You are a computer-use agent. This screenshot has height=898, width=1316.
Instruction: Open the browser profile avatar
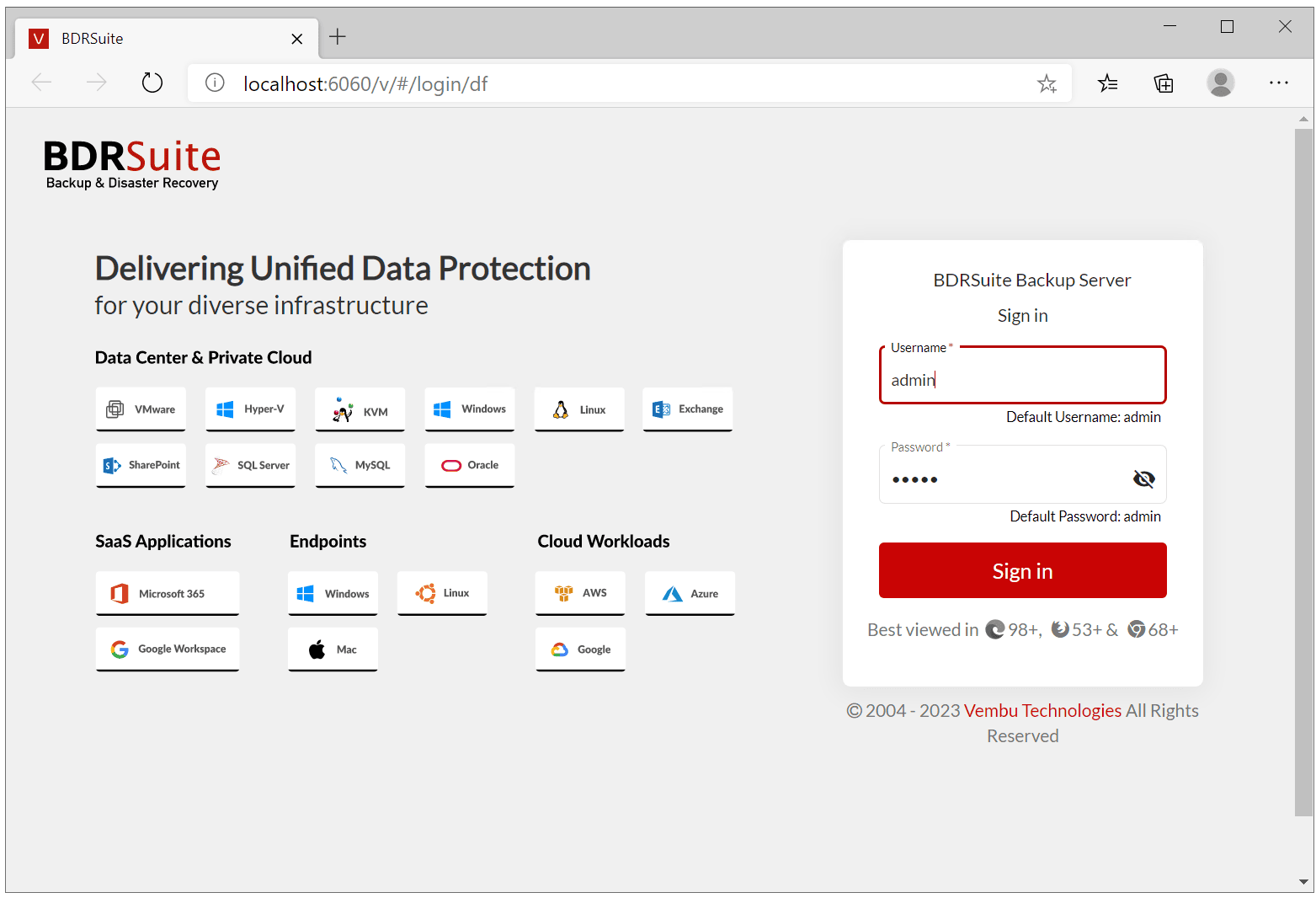1221,83
